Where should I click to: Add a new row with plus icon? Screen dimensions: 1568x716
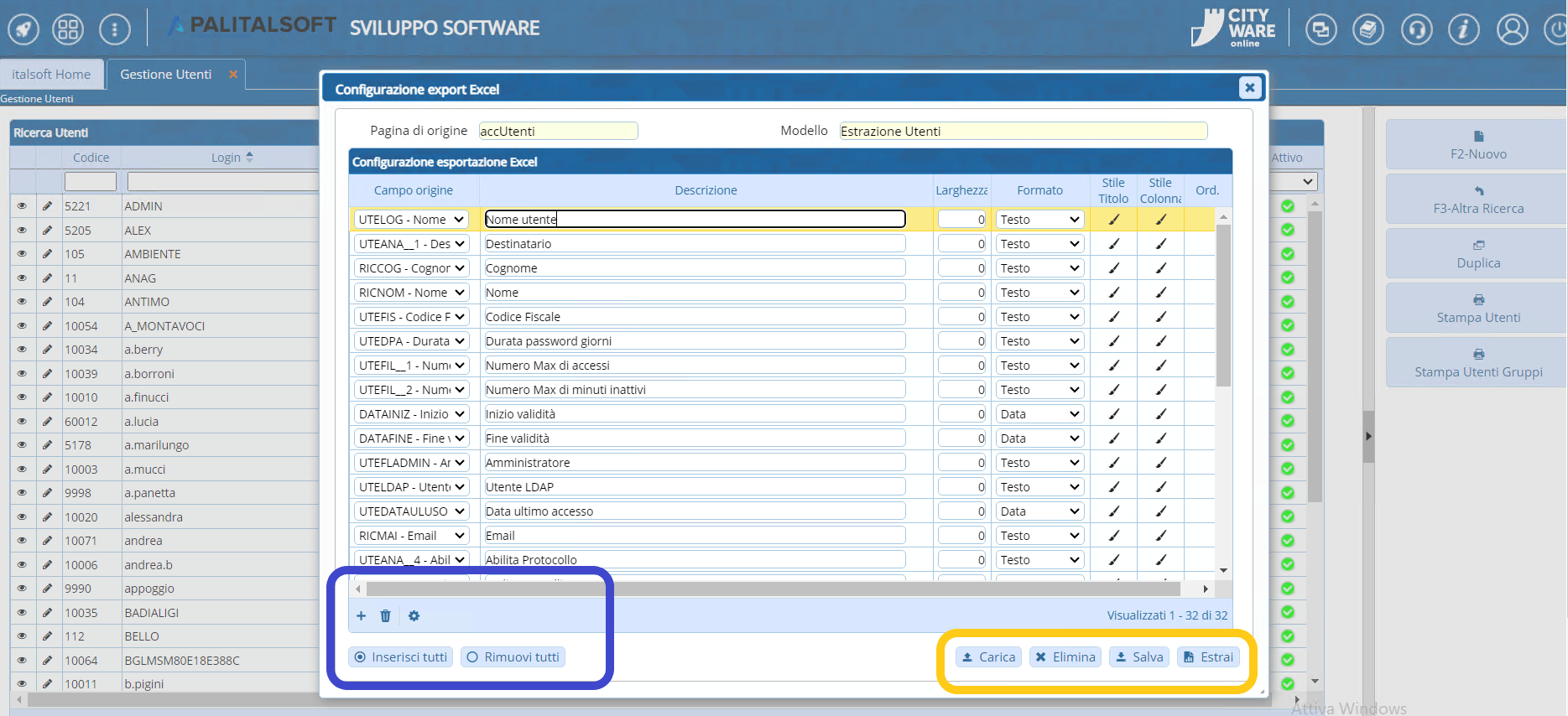coord(361,615)
